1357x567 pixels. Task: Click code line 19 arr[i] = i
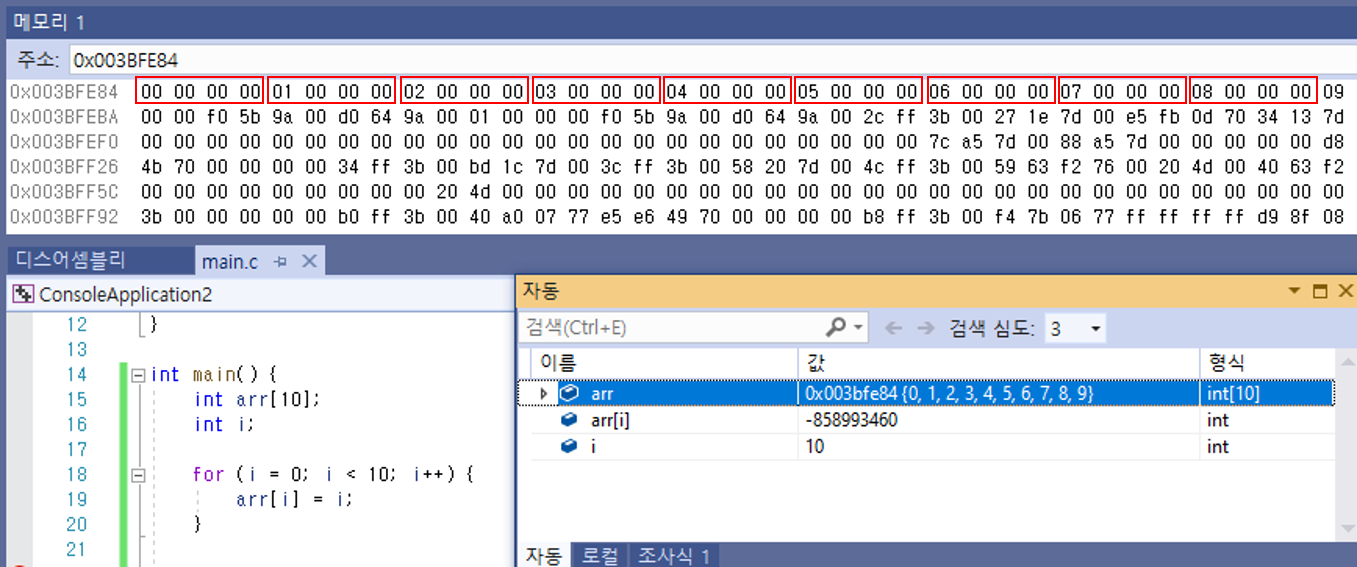(295, 499)
